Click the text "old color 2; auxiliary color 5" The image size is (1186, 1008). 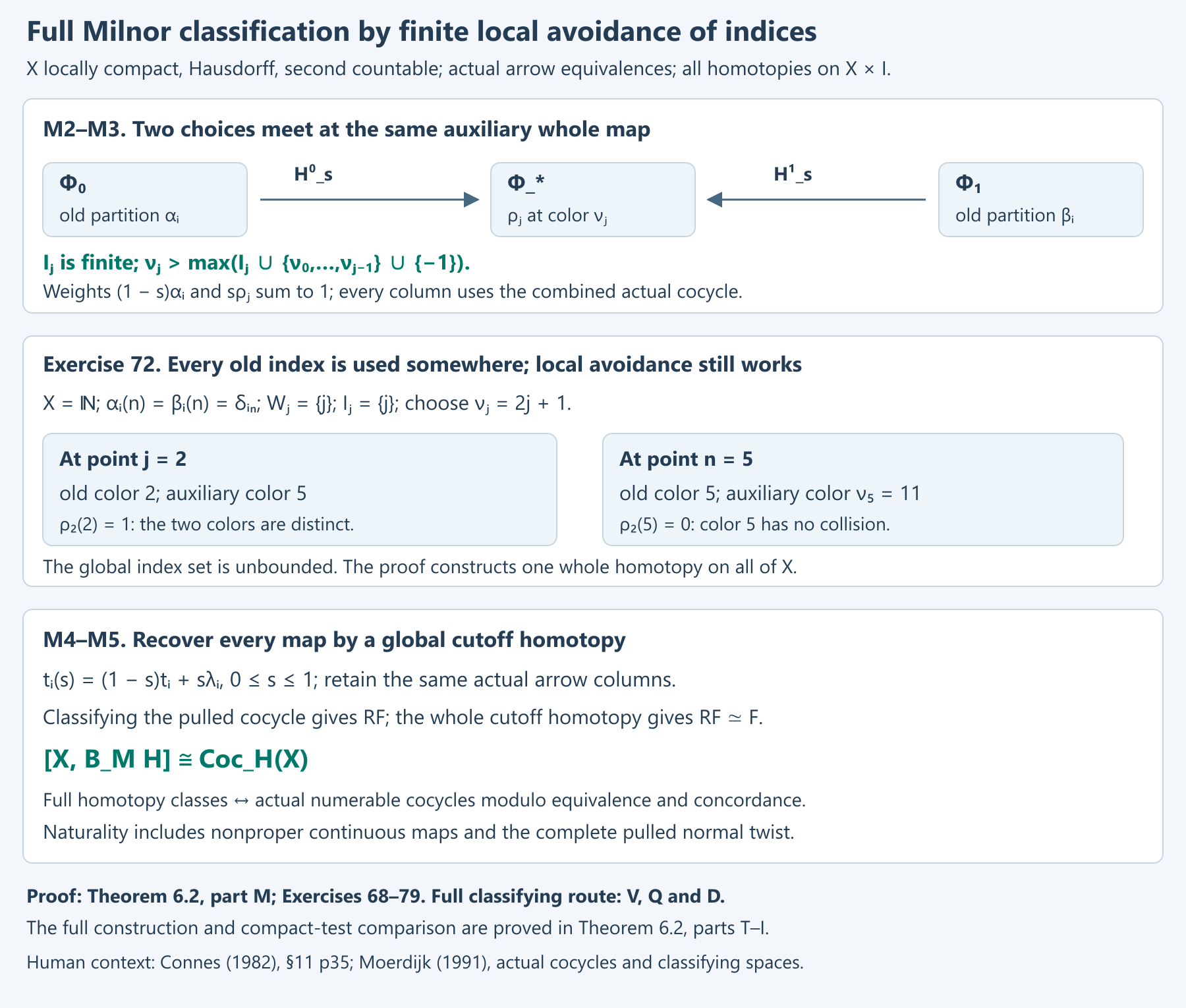coord(183,493)
